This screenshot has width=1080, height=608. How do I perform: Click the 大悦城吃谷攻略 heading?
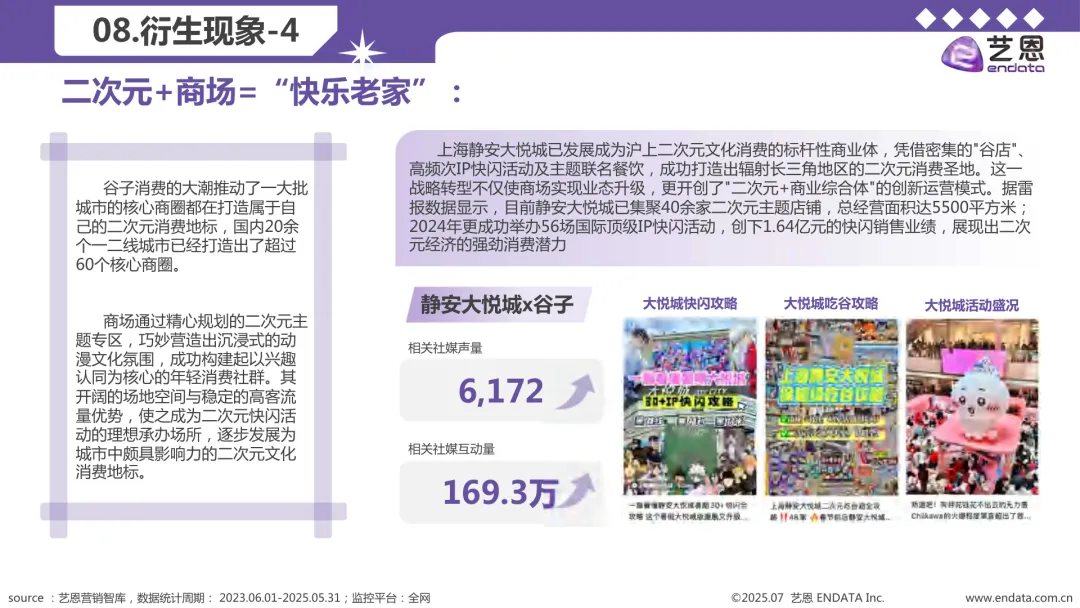(x=831, y=304)
